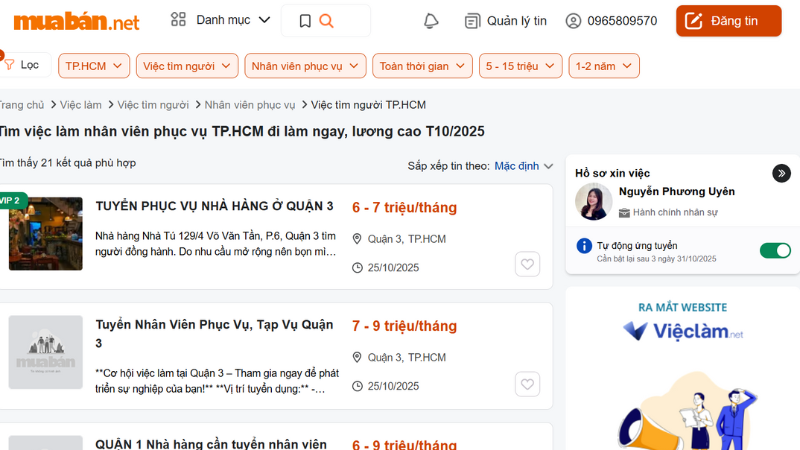This screenshot has width=800, height=450.
Task: Click the user account avatar icon
Action: pos(573,21)
